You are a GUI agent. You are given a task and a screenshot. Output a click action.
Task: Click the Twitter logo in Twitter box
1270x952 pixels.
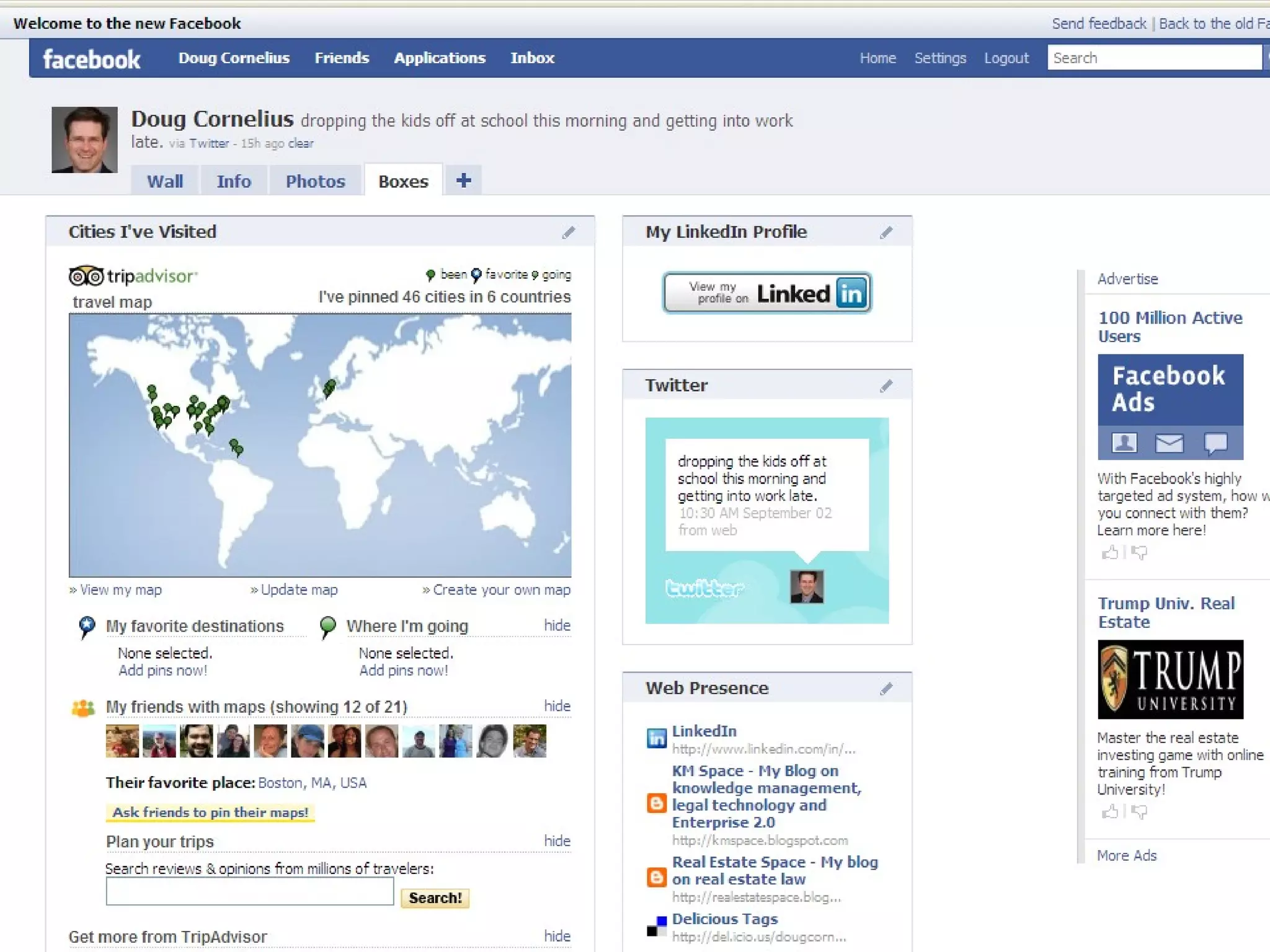pos(704,588)
